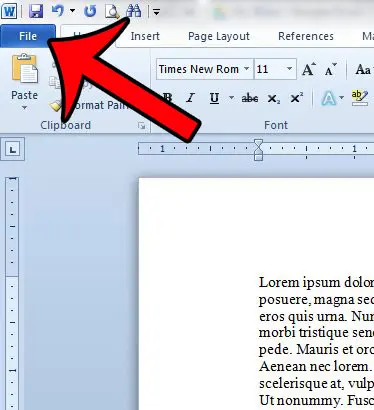Shrink the font size
Image resolution: width=374 pixels, height=410 pixels.
point(330,69)
